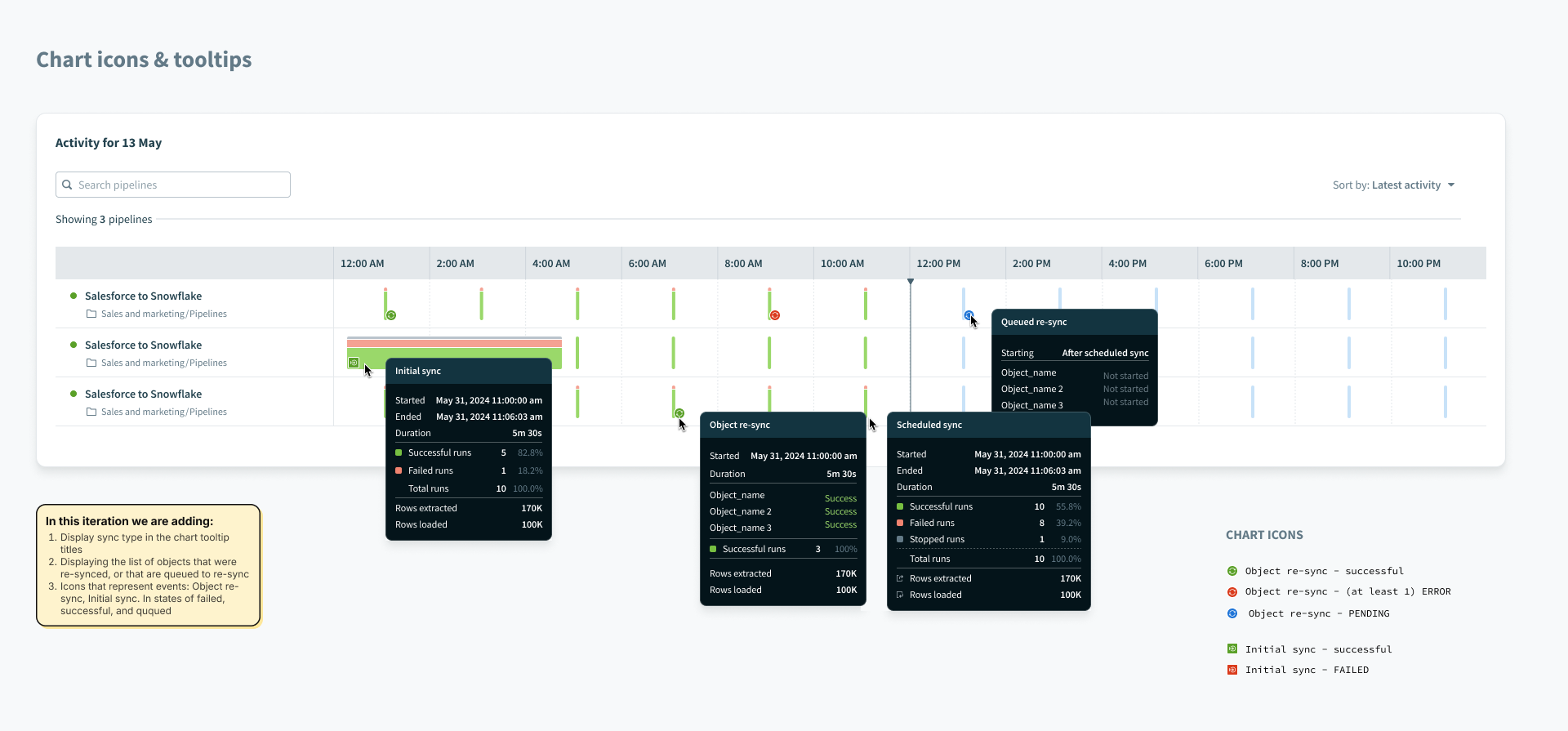Focus the Search pipelines input field
The image size is (1568, 731).
click(180, 185)
